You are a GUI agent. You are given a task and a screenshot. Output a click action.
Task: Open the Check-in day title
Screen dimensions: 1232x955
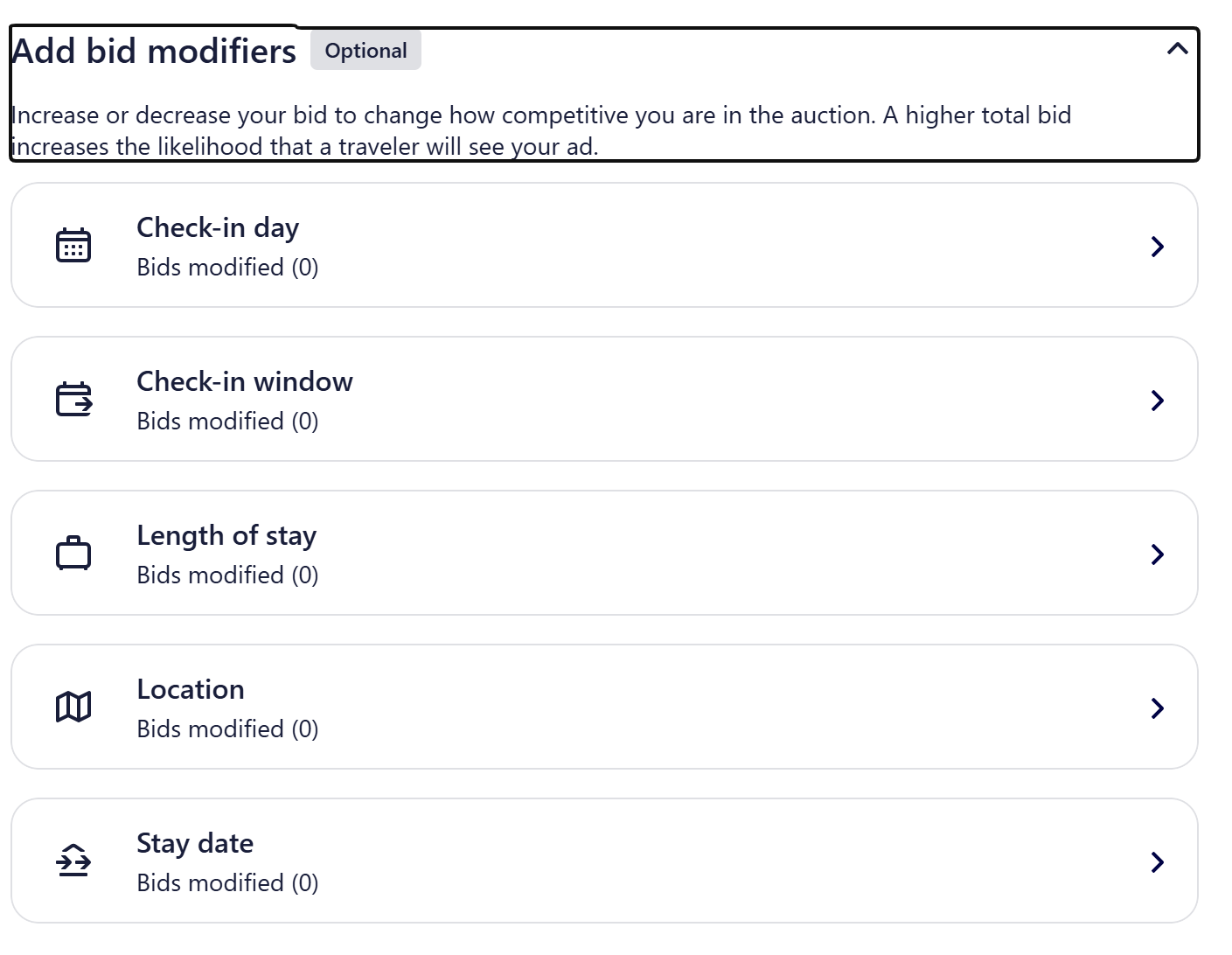218,227
